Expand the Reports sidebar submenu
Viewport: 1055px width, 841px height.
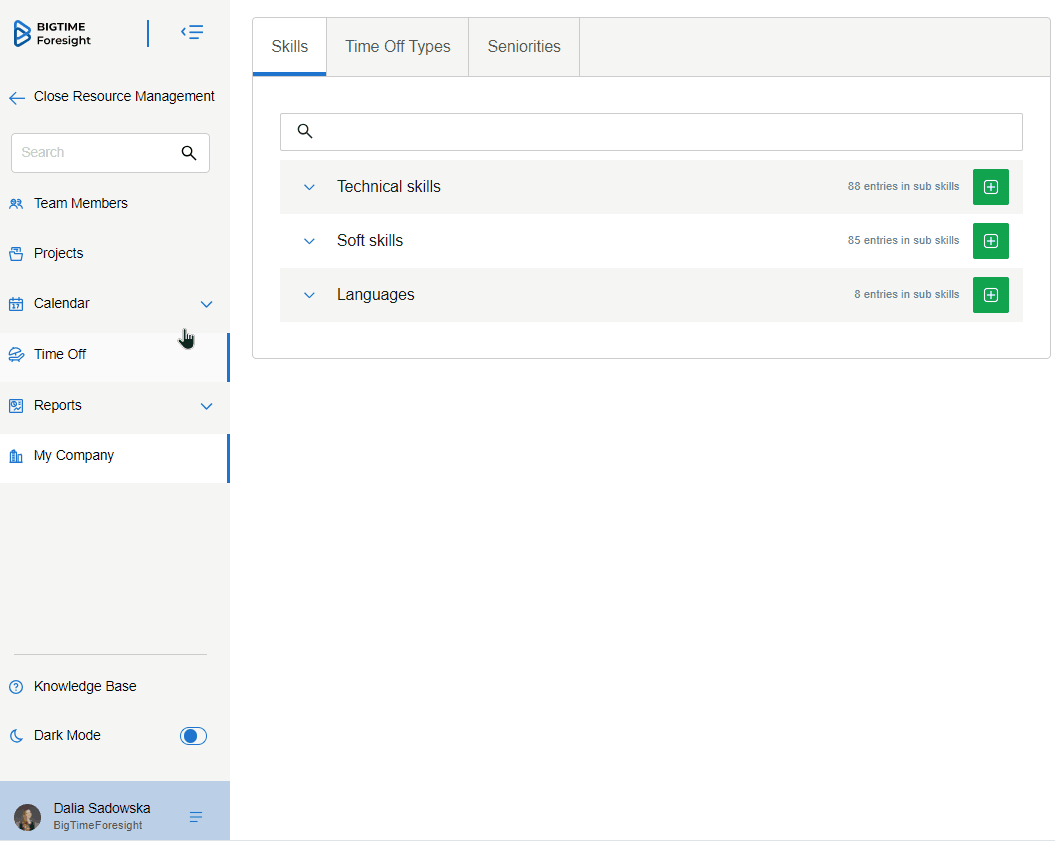click(x=206, y=406)
